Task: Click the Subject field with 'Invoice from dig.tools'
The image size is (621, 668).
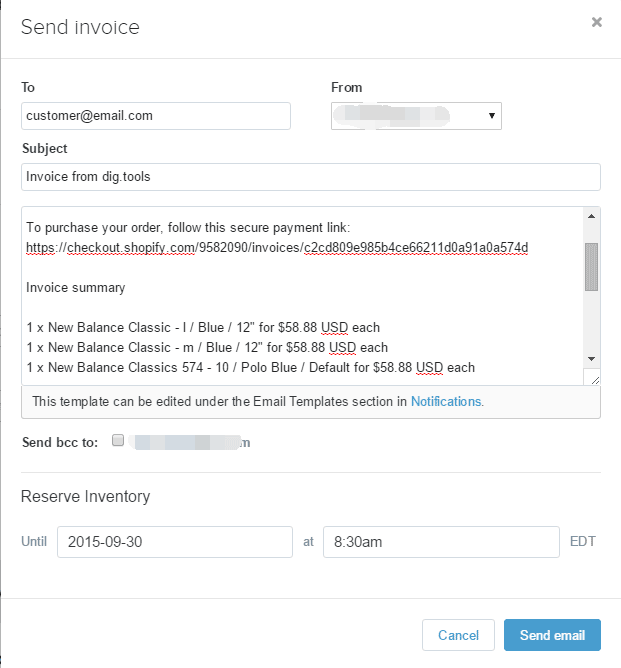Action: click(310, 177)
